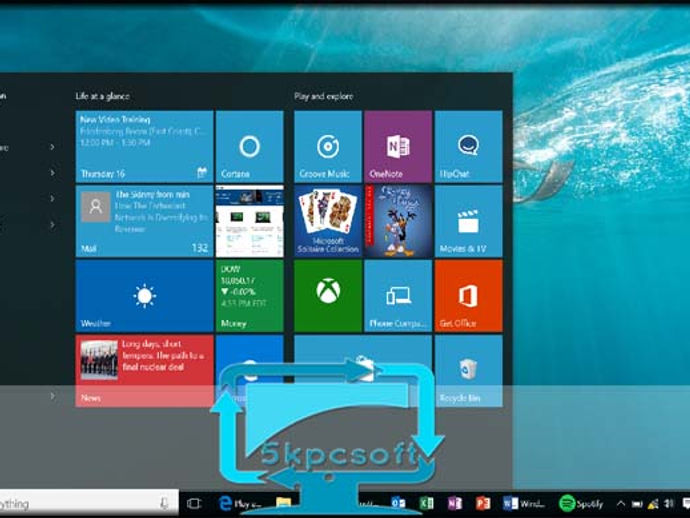Open Outlook from the taskbar
The image size is (690, 518).
pos(398,503)
